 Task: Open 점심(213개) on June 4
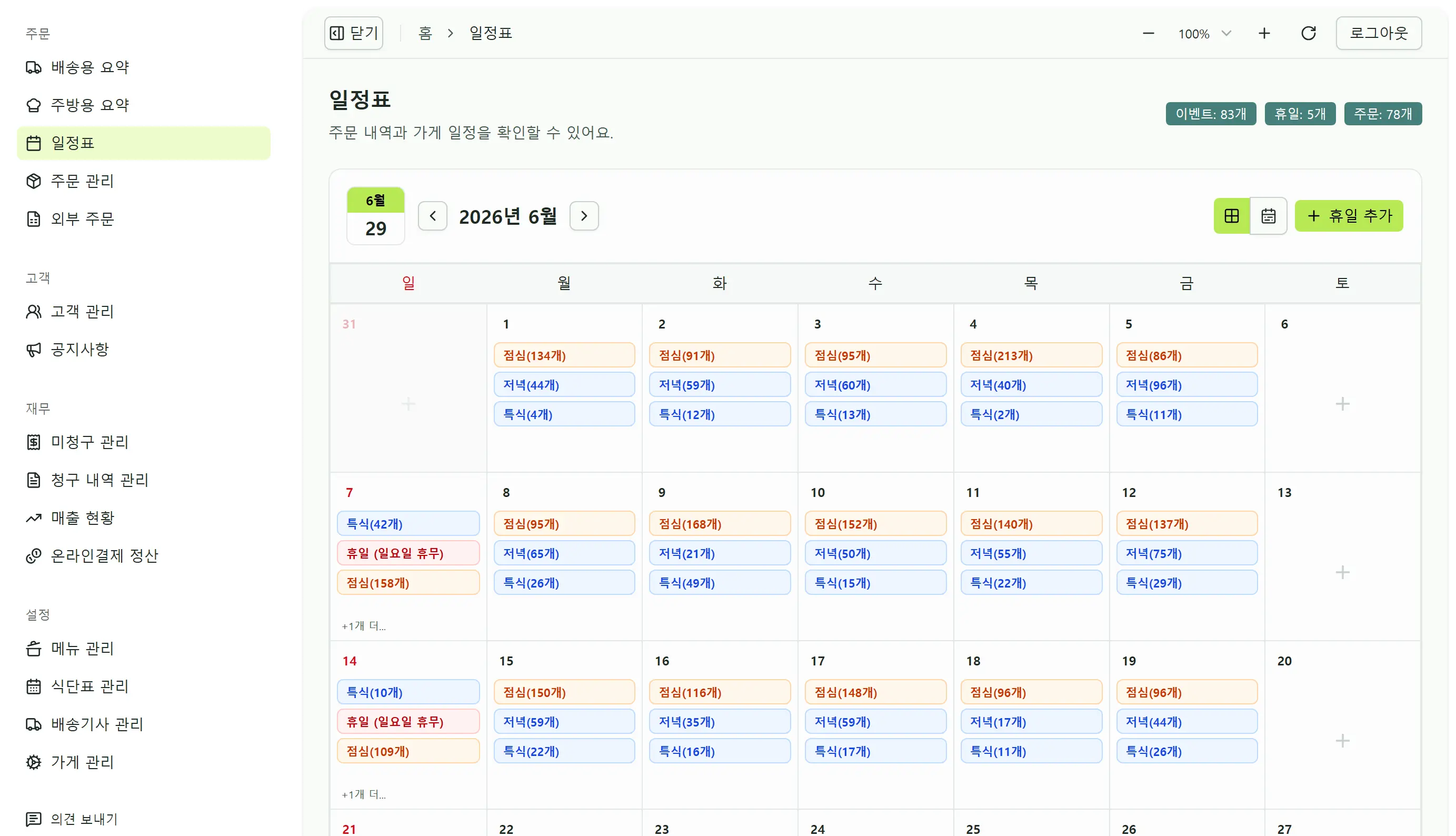click(x=1031, y=355)
